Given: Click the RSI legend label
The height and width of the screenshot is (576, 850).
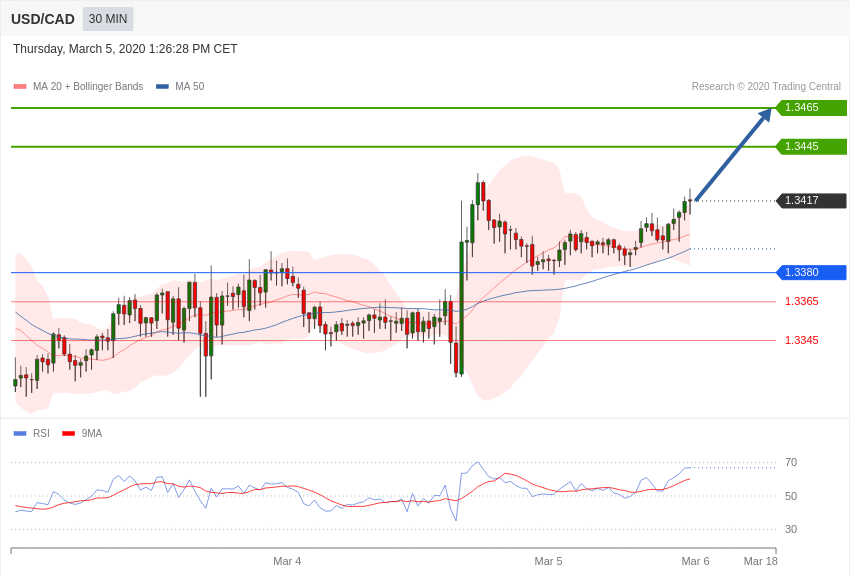Looking at the screenshot, I should point(41,433).
